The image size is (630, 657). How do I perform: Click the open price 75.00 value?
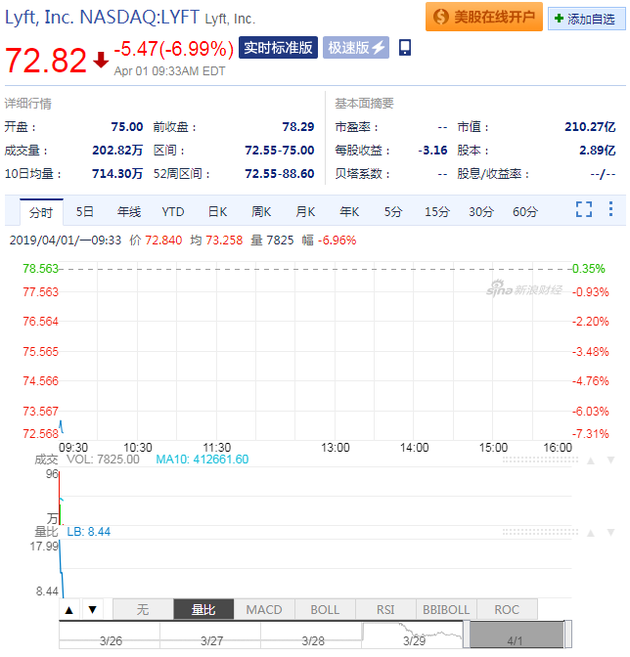coord(127,127)
